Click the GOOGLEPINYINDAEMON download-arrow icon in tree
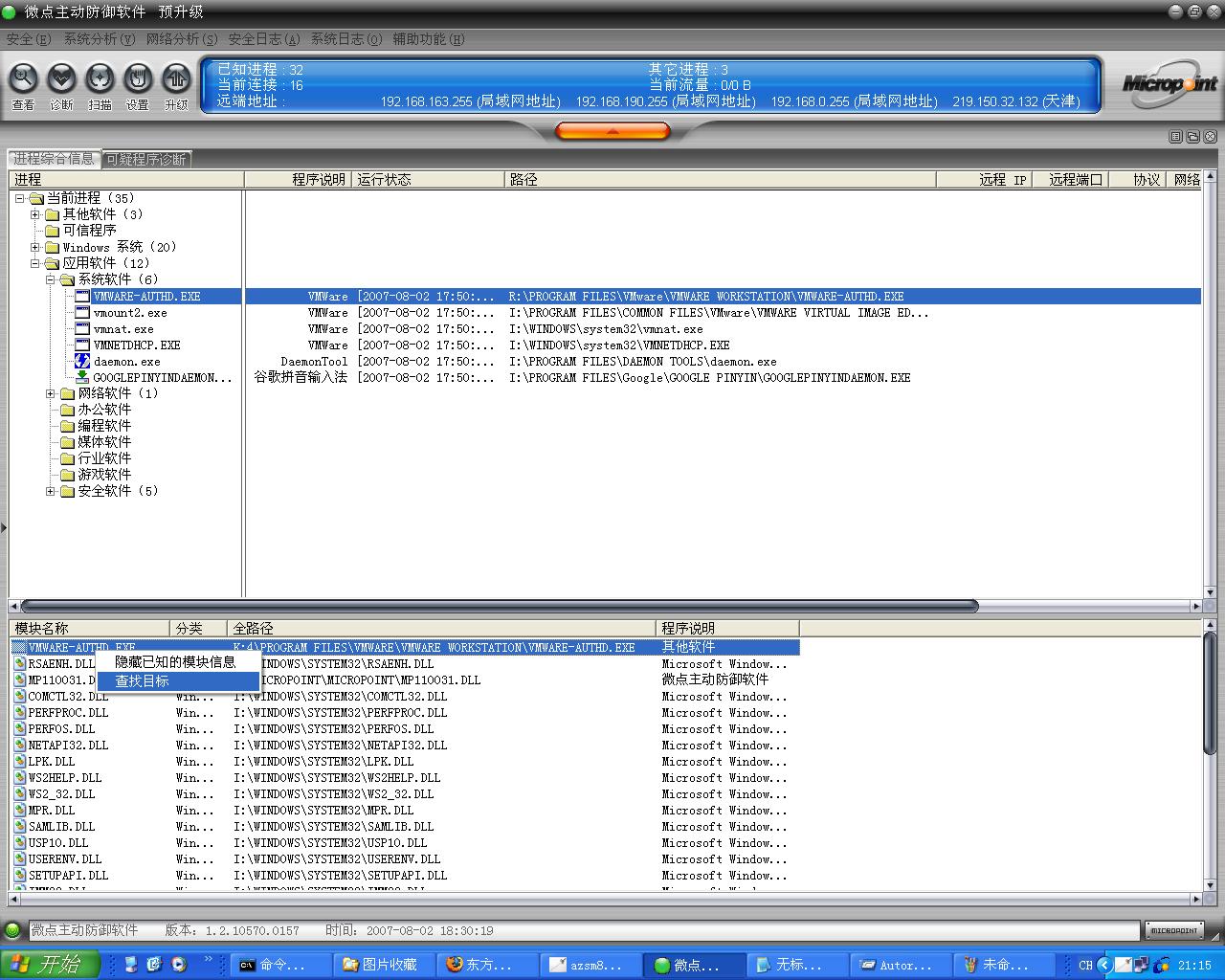 coord(82,377)
